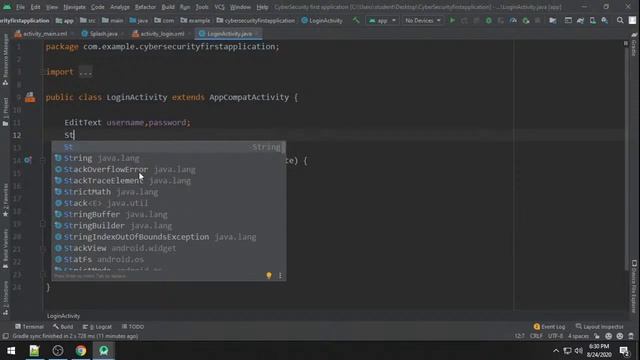The height and width of the screenshot is (360, 640).
Task: Select String java.lang from completion list
Action: 169,158
